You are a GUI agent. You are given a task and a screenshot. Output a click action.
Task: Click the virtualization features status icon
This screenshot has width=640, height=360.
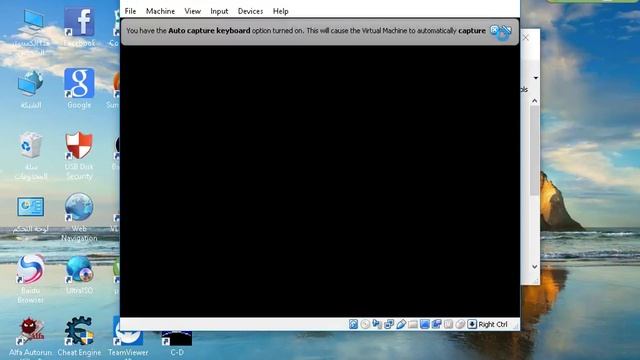point(448,324)
